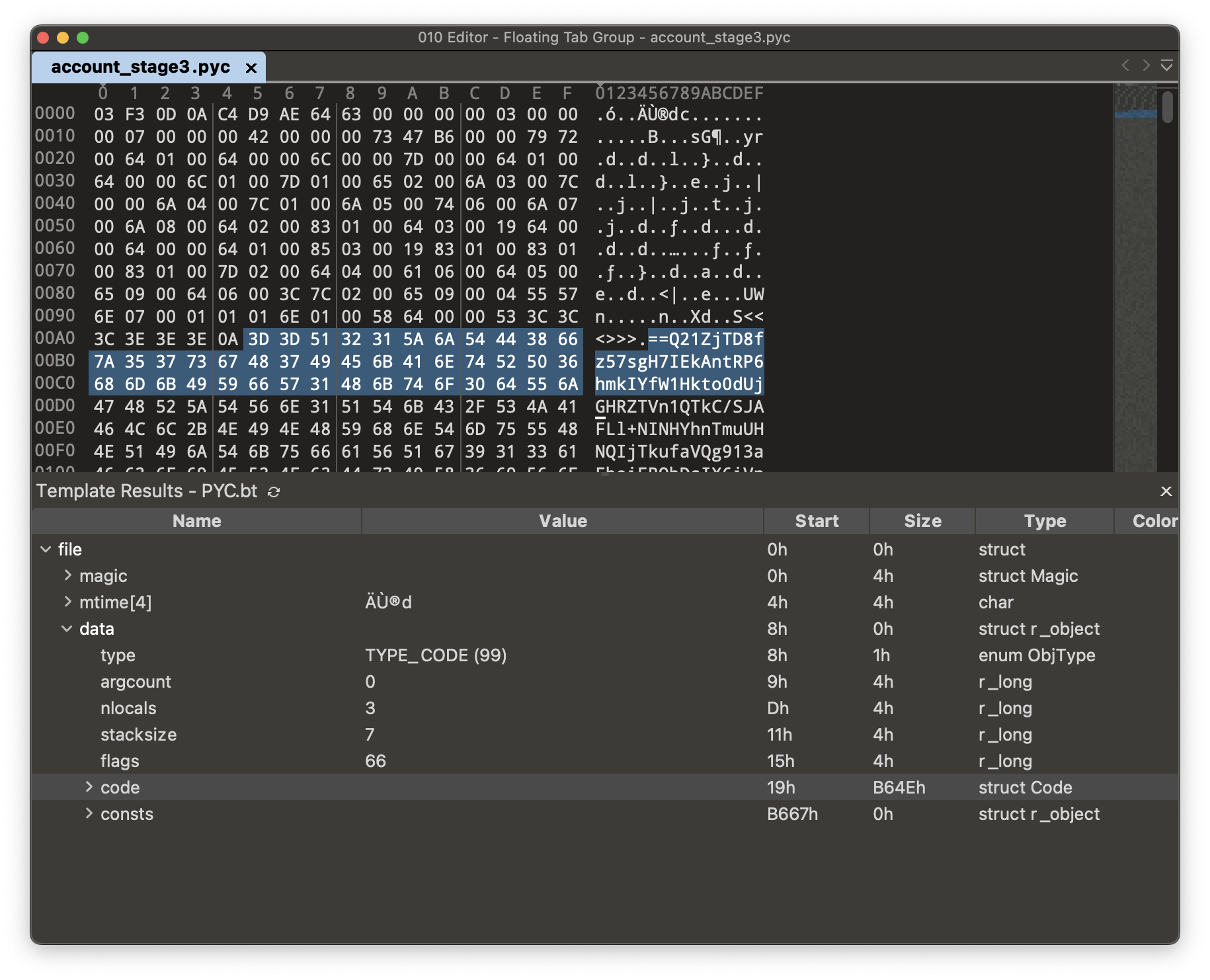Refresh the PYC.bt template results
Viewport: 1210px width, 980px height.
pyautogui.click(x=274, y=492)
